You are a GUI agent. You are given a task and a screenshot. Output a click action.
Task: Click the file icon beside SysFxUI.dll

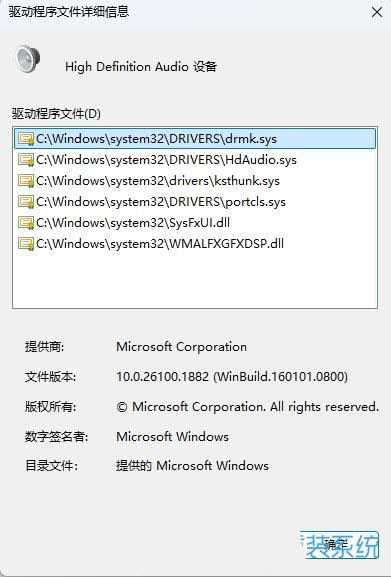pyautogui.click(x=26, y=223)
